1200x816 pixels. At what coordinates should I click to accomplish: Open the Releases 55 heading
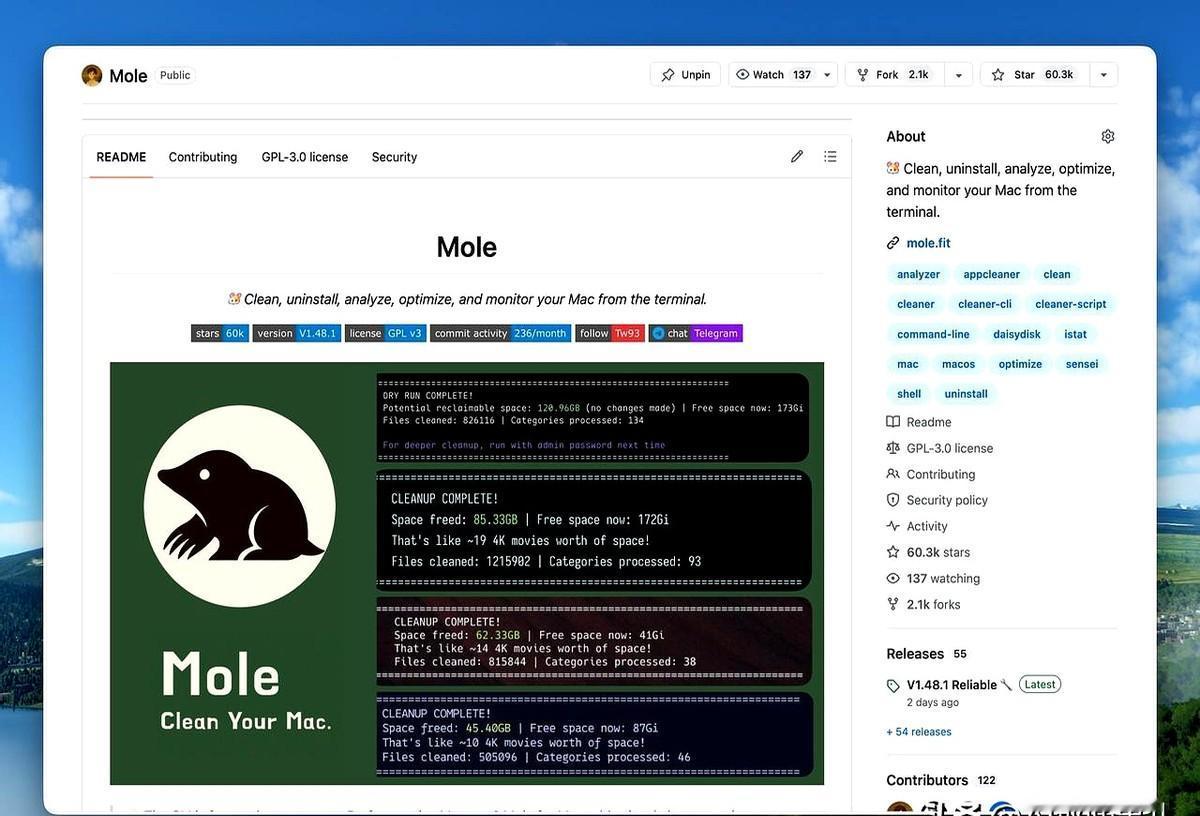[926, 654]
